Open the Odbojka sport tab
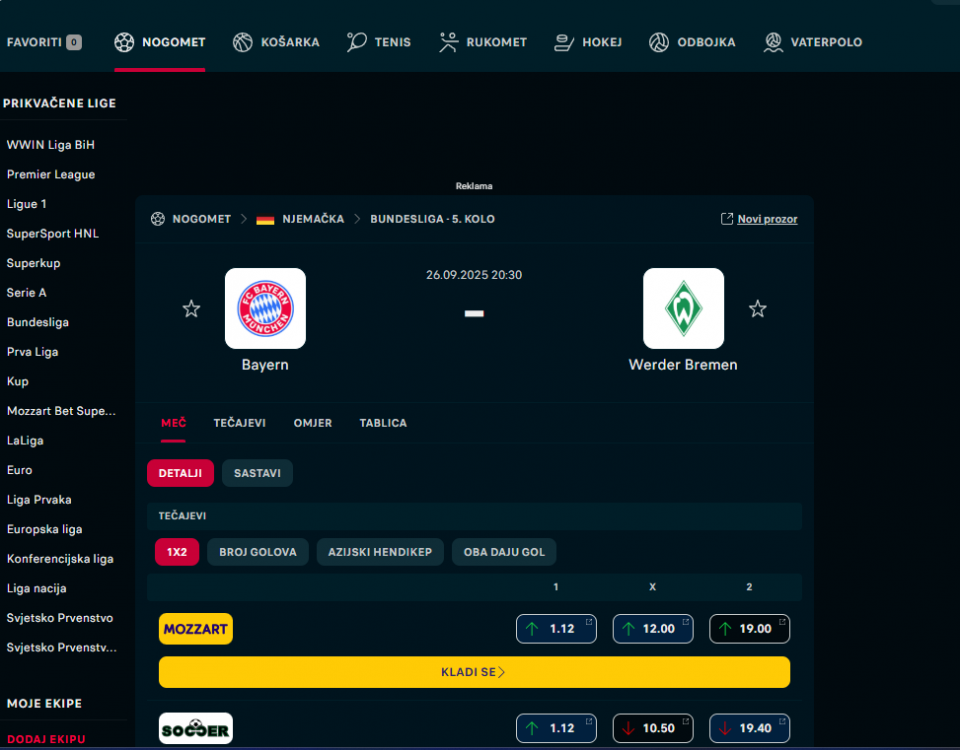 click(x=692, y=42)
